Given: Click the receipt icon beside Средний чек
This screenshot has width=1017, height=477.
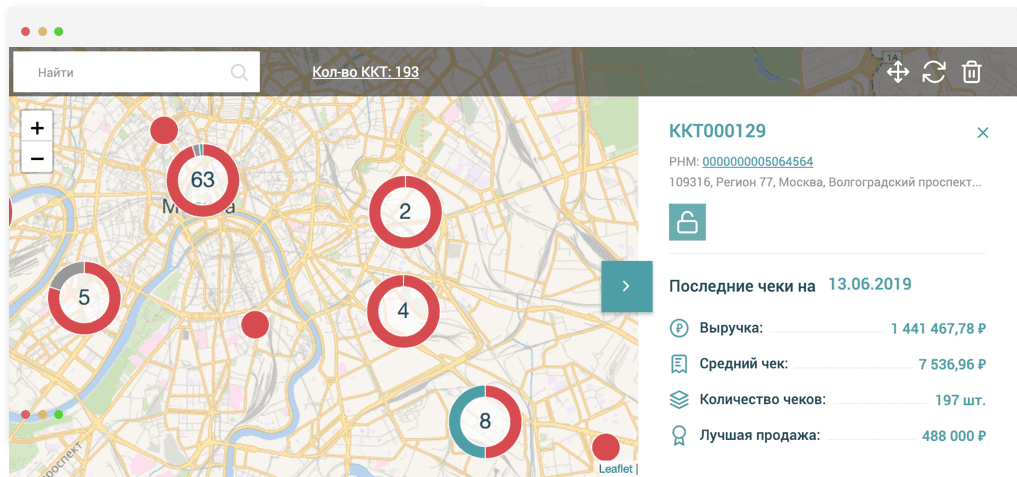Looking at the screenshot, I should (x=678, y=364).
